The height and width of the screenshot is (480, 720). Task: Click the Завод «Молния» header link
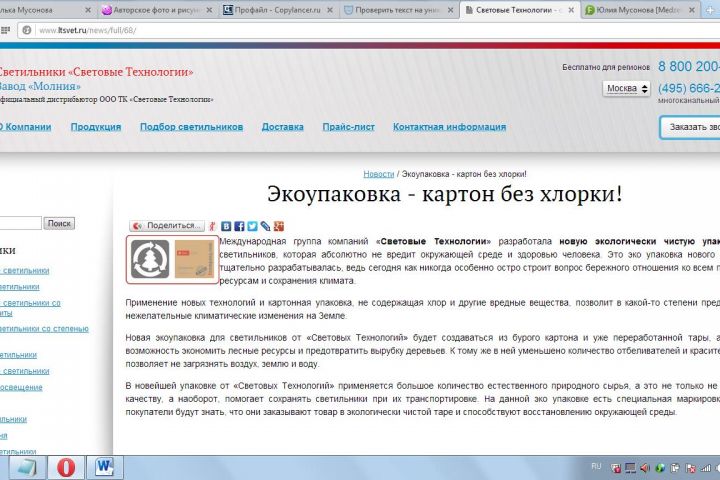(x=40, y=86)
